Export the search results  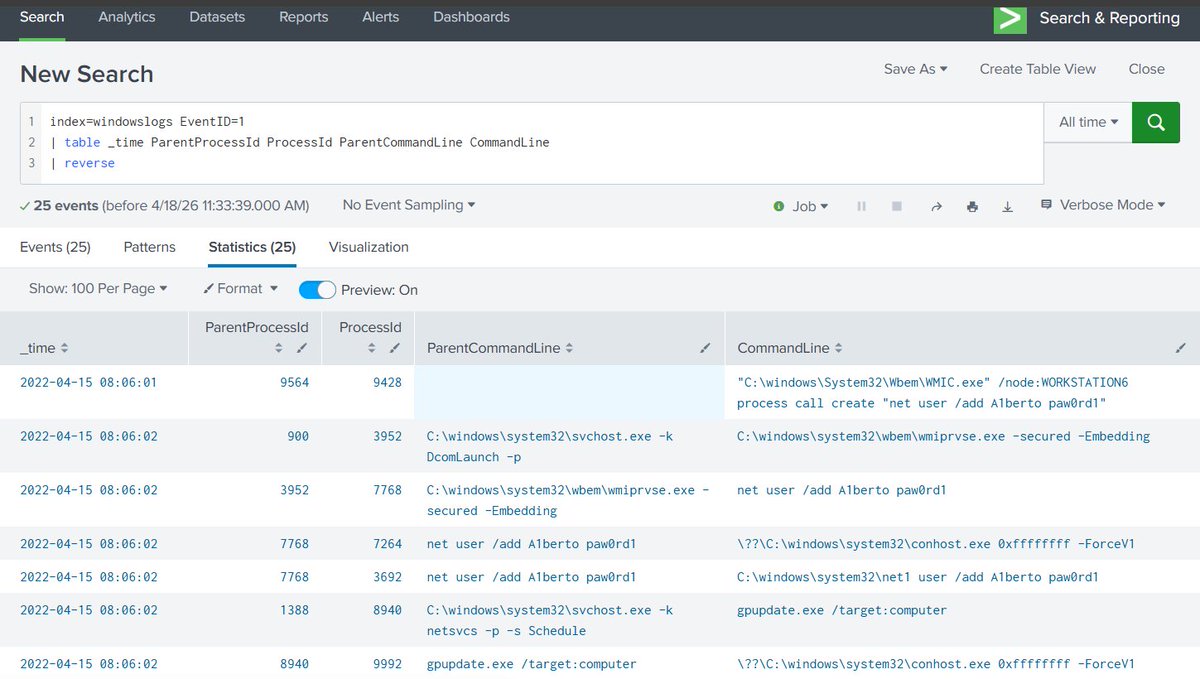(x=1007, y=206)
